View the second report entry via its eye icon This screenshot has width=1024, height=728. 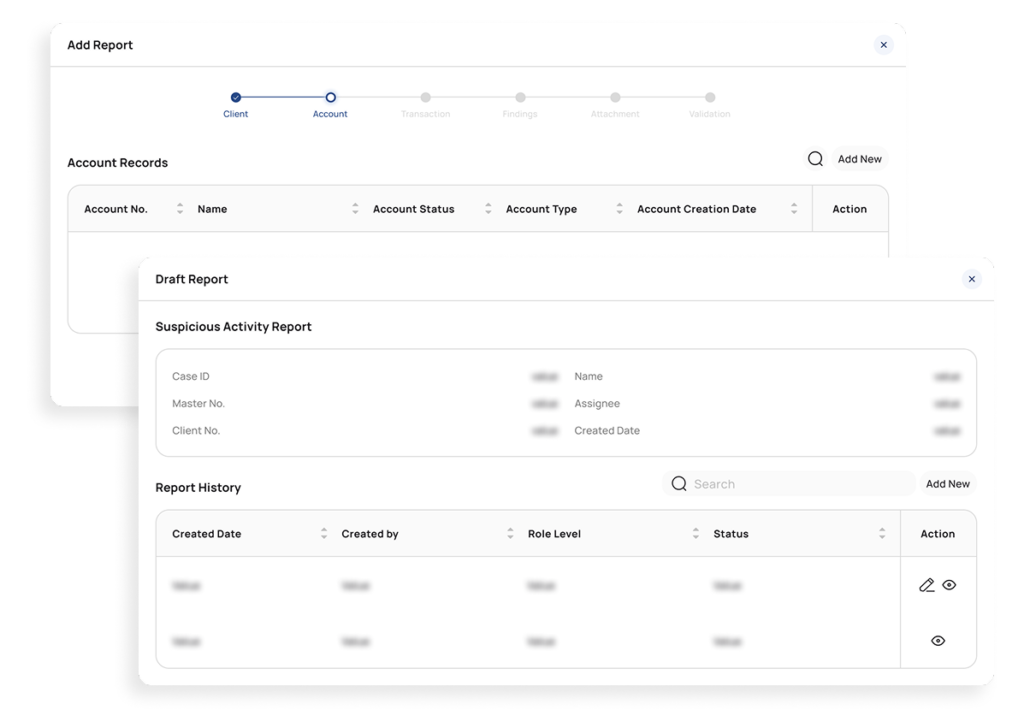click(937, 640)
